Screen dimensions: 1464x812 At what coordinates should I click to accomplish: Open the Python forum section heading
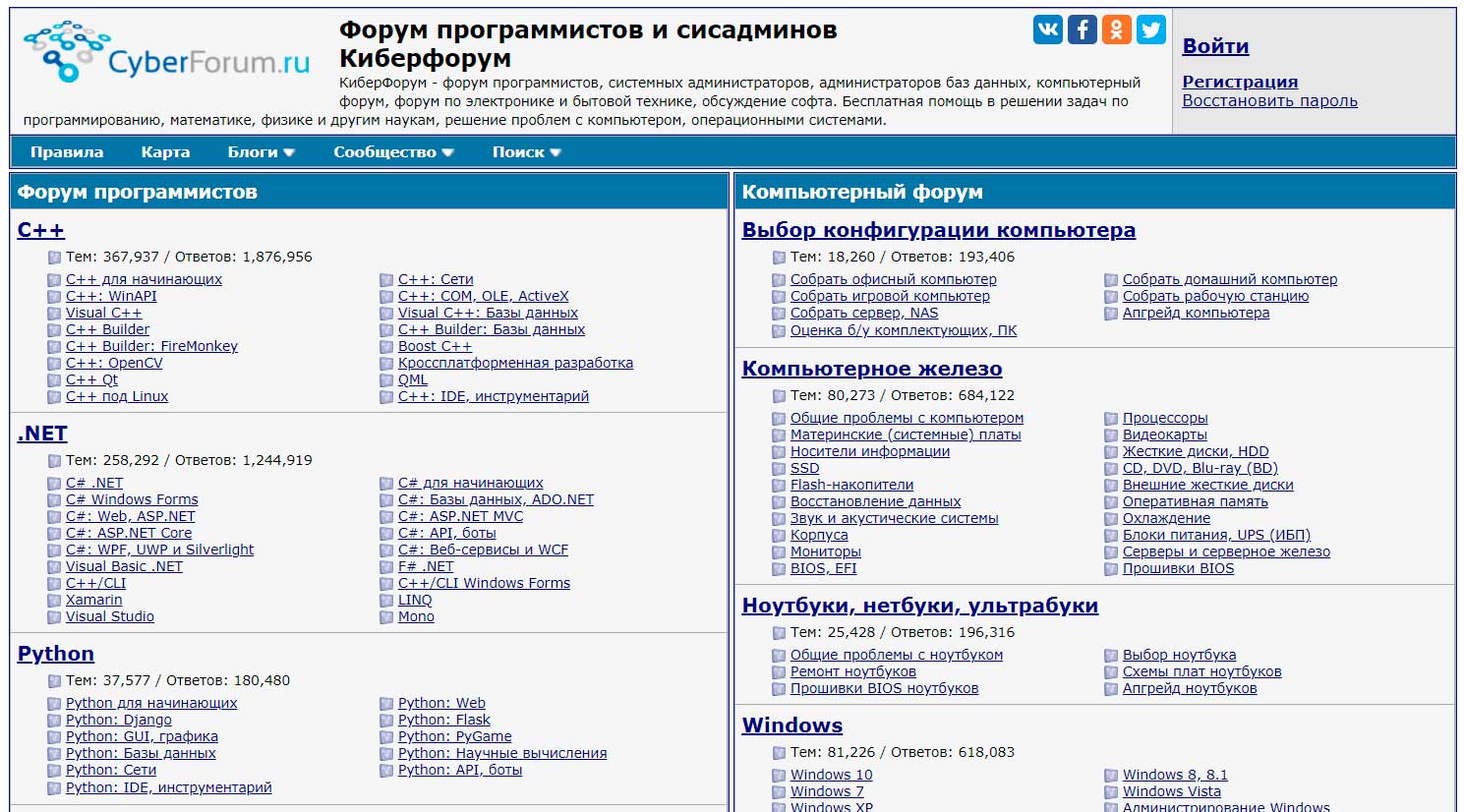[56, 654]
